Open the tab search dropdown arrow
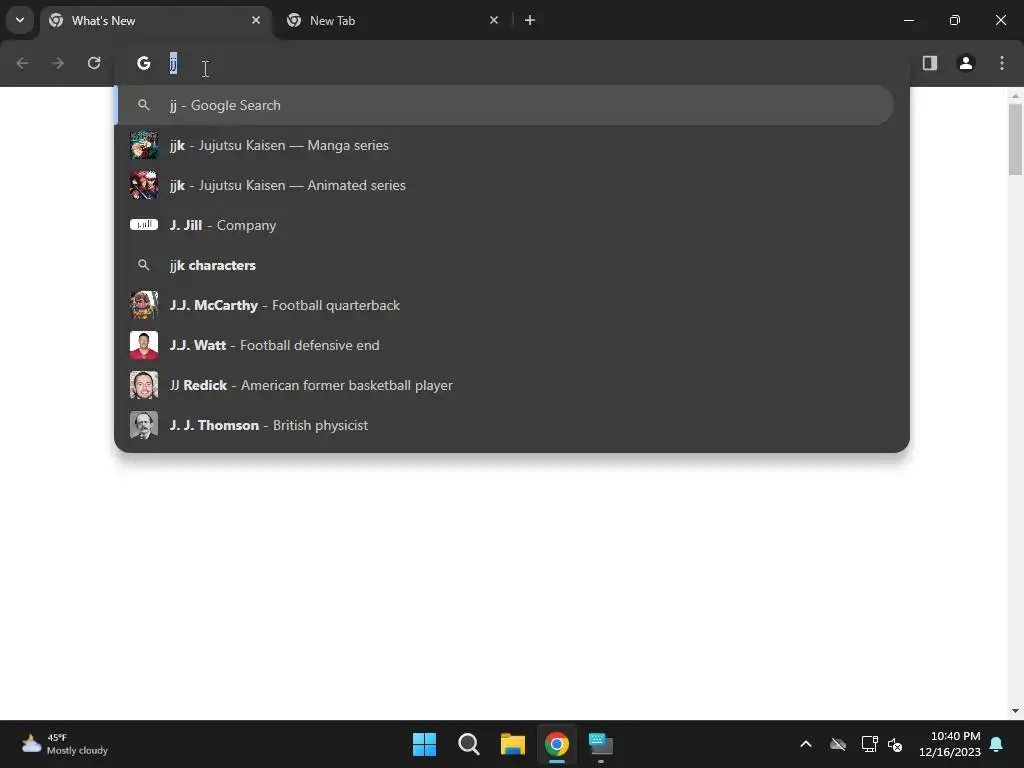Screen dimensions: 1024x768 pyautogui.click(x=20, y=20)
